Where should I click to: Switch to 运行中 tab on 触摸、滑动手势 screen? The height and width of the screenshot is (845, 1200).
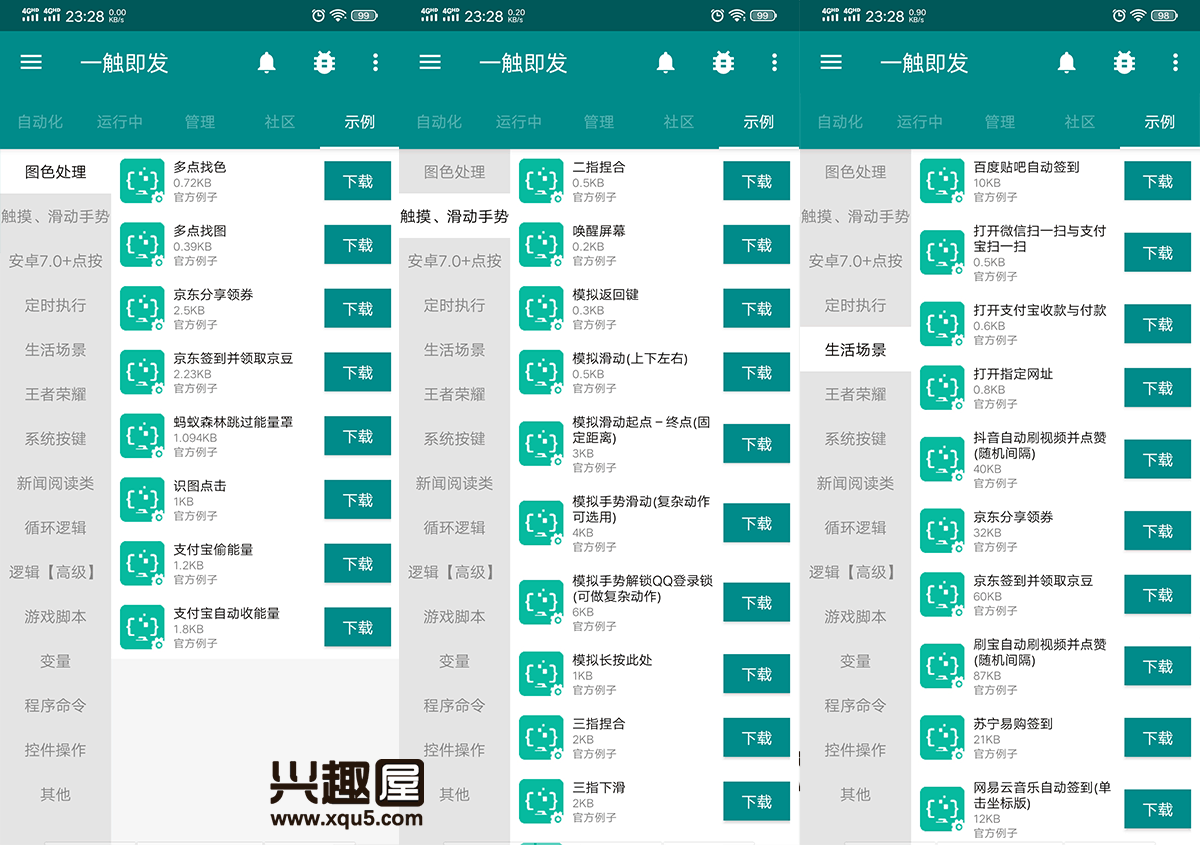519,122
